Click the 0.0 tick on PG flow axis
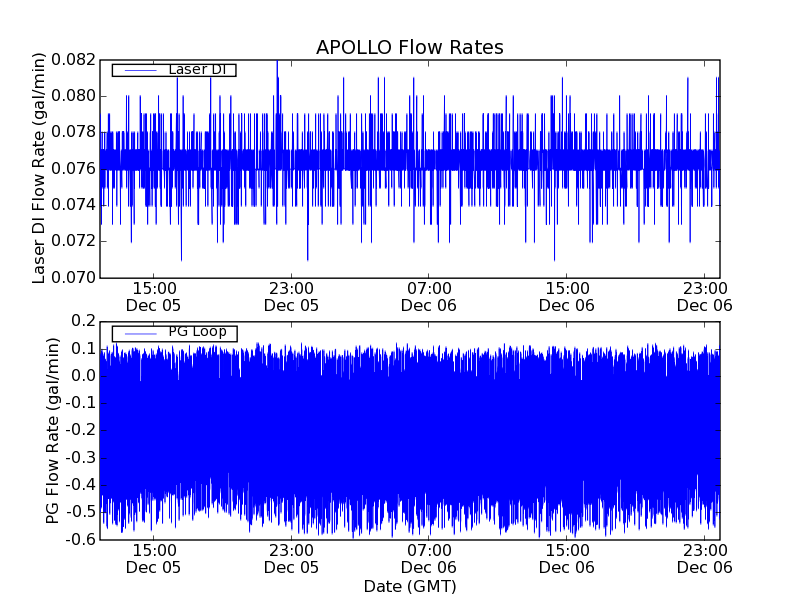800x600 pixels. pyautogui.click(x=84, y=376)
